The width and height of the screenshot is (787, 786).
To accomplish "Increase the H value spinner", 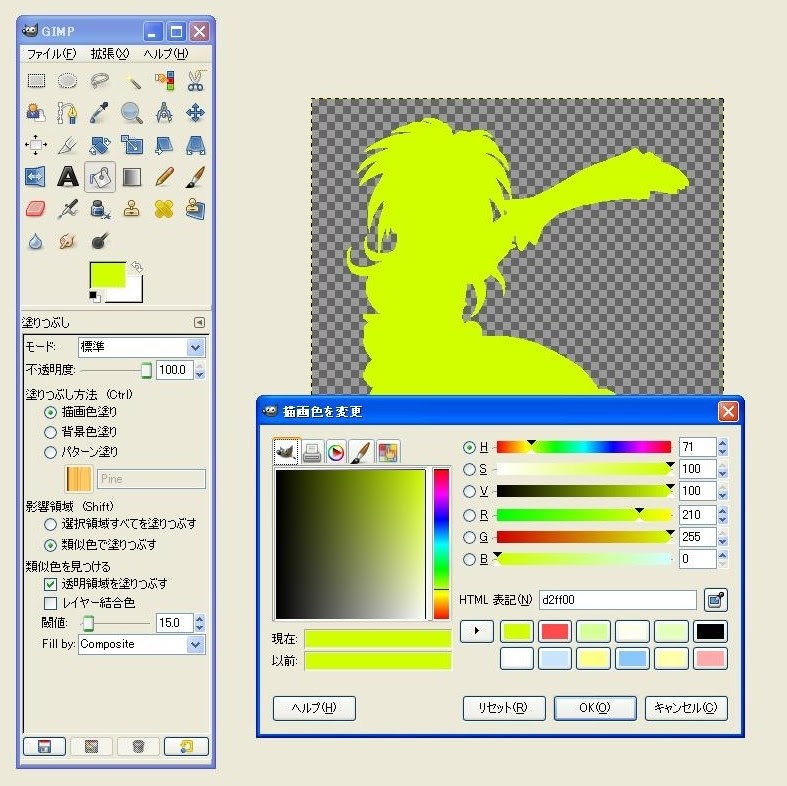I will (723, 443).
